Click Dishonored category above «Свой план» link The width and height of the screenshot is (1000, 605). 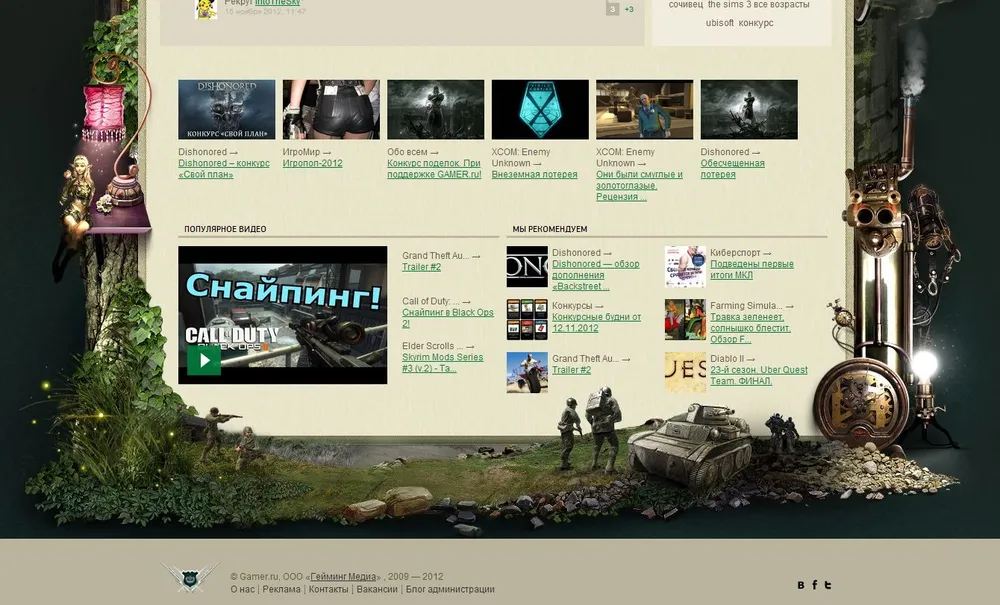pos(203,152)
